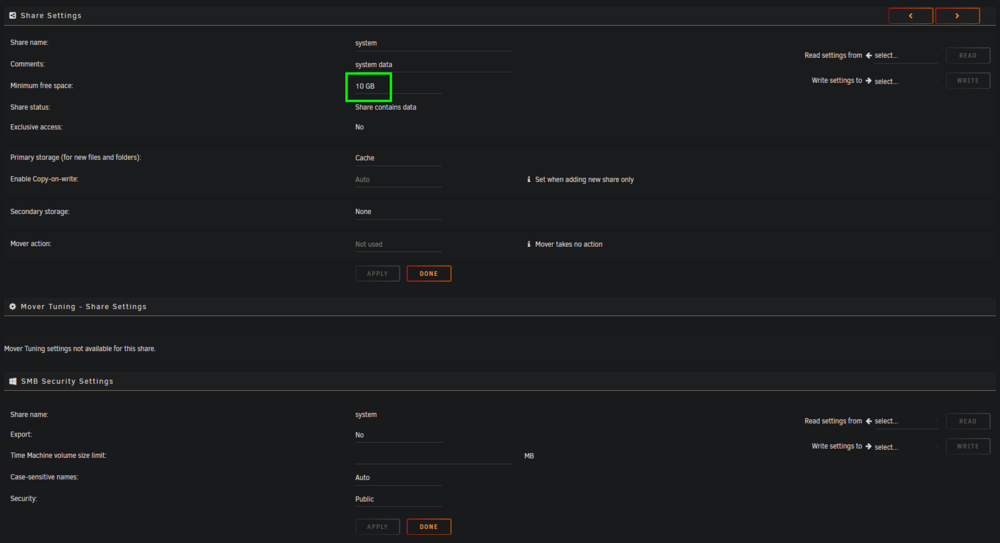The image size is (1000, 543).
Task: Click right arrow icon in SMB Write settings to
Action: coord(869,447)
